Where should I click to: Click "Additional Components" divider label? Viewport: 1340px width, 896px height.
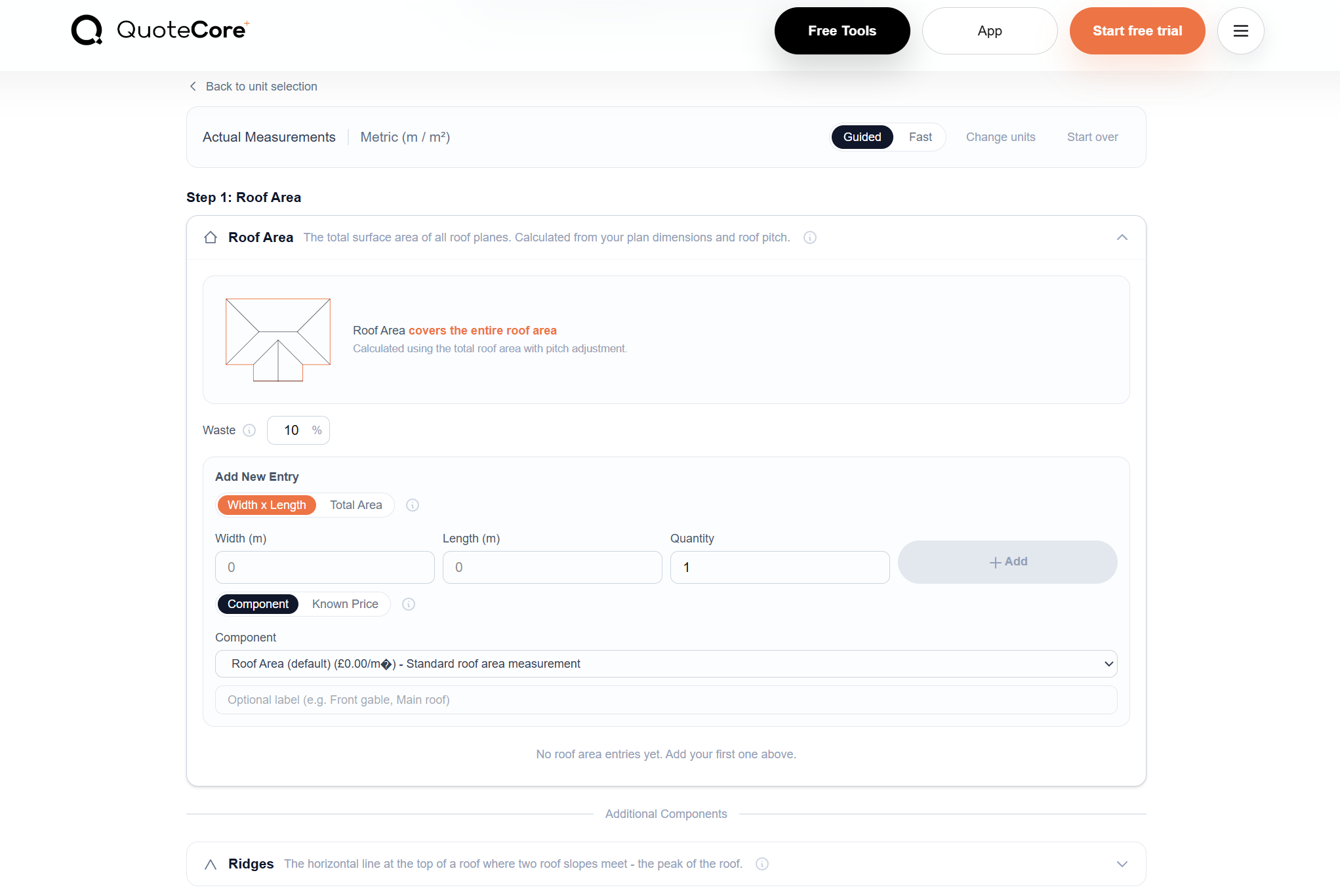[666, 814]
